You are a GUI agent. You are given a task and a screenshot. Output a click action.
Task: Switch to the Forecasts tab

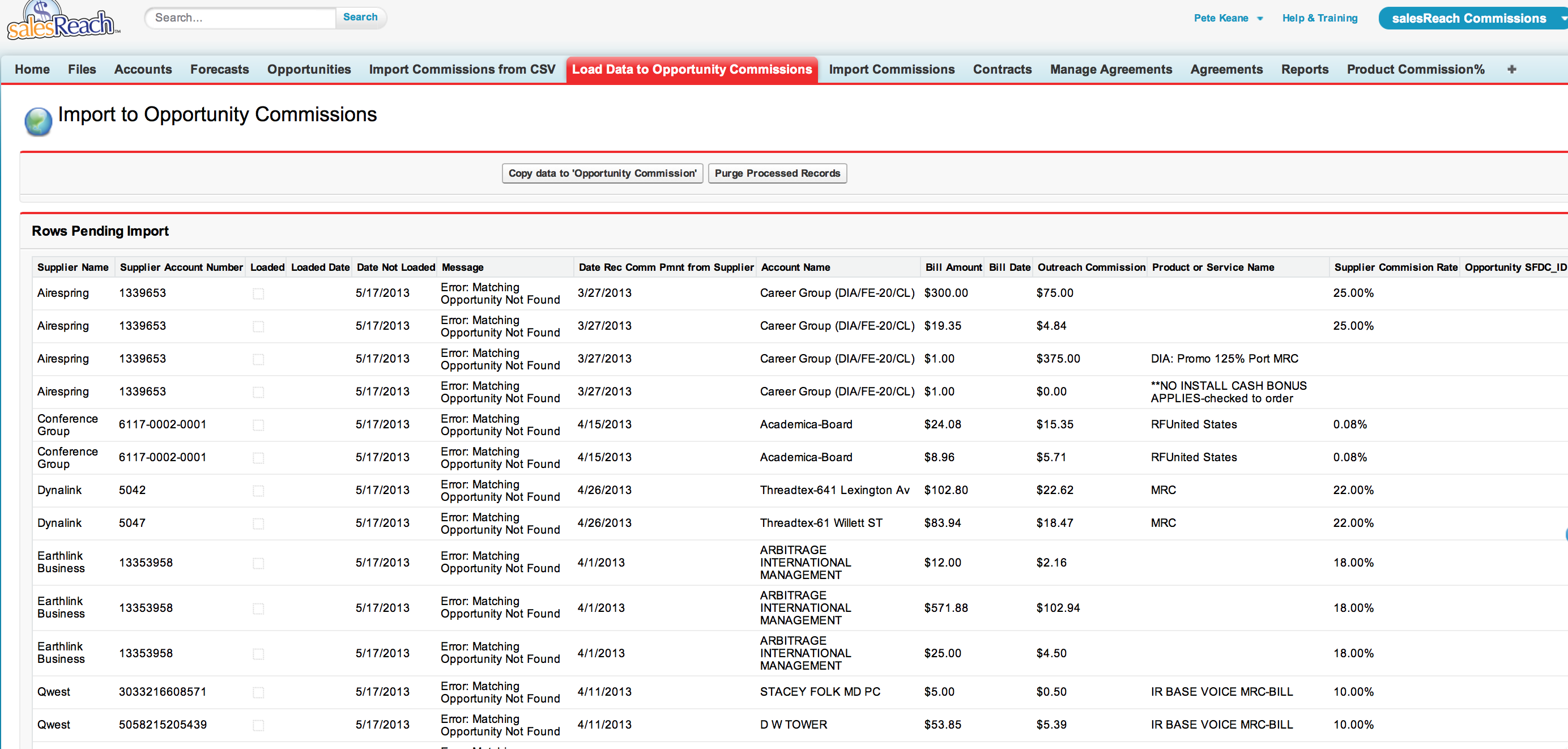click(x=219, y=70)
